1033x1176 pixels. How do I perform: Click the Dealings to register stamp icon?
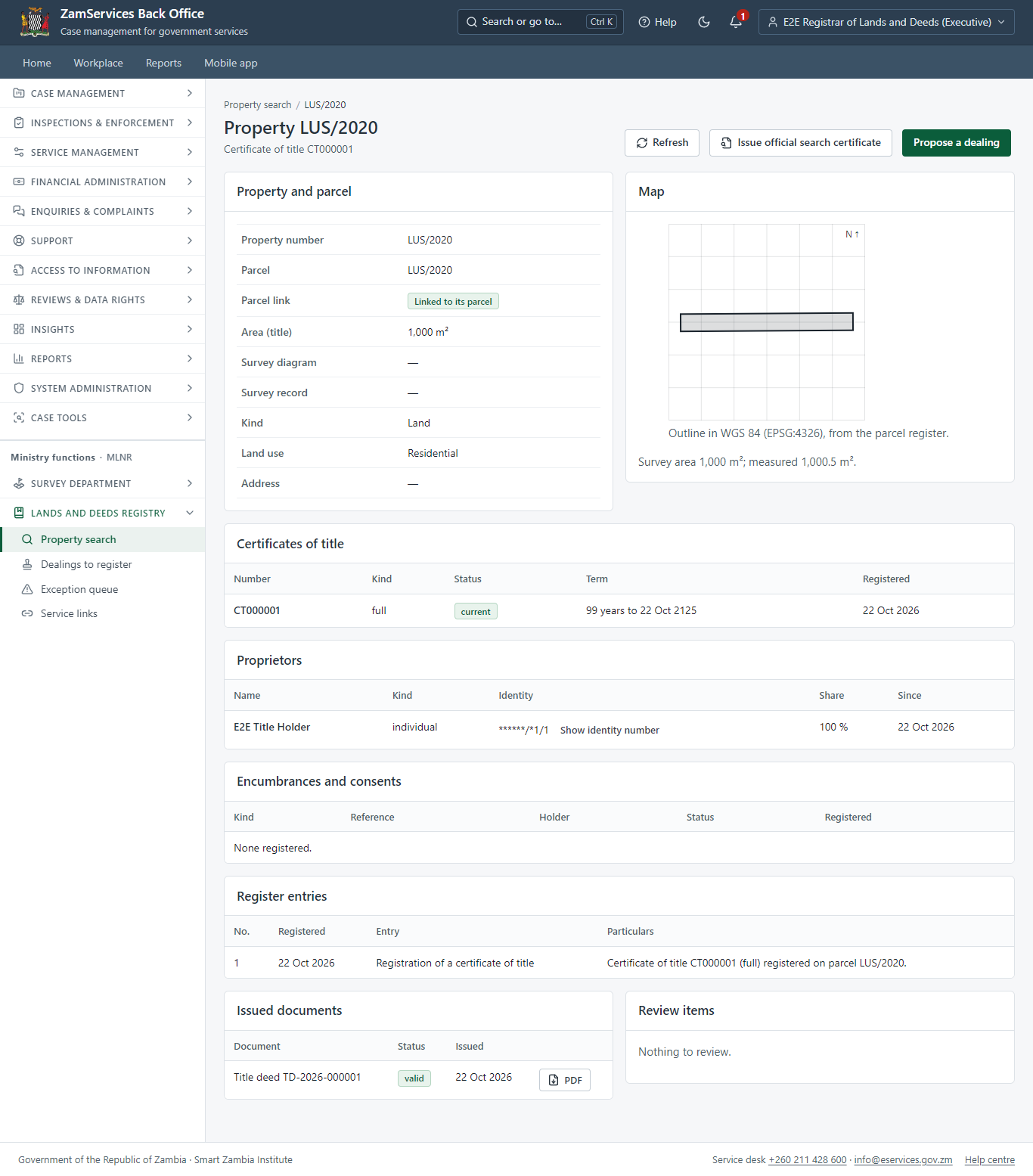coord(27,564)
